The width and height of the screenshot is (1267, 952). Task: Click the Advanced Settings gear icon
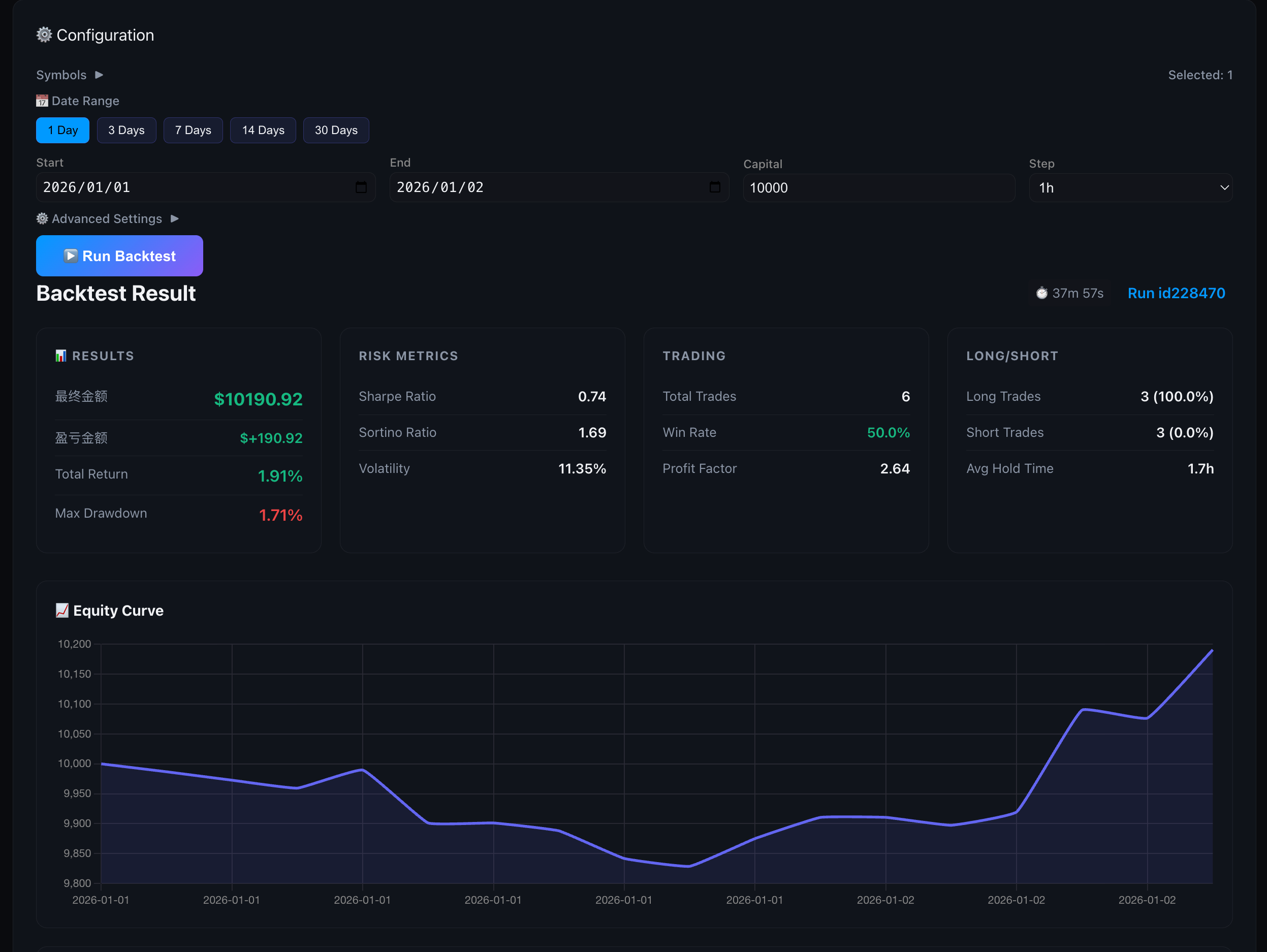pos(42,219)
